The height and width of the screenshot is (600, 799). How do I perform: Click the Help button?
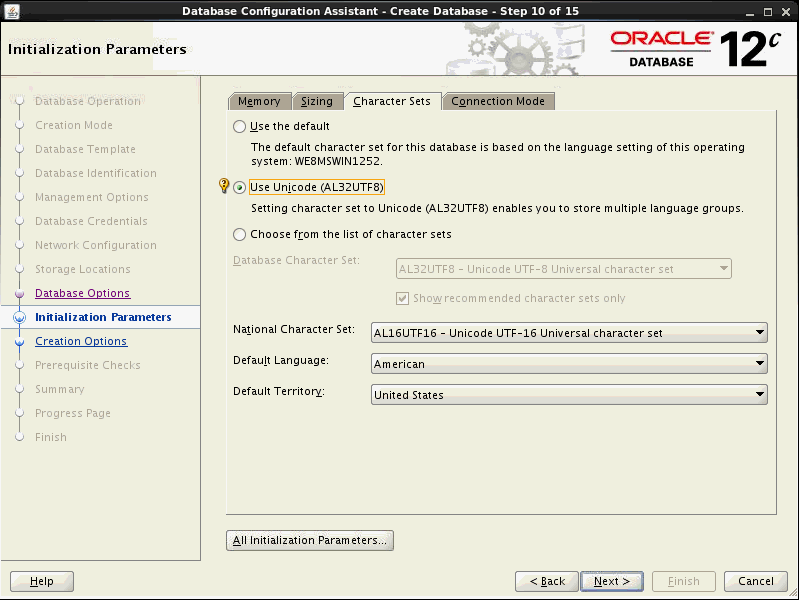(x=42, y=581)
